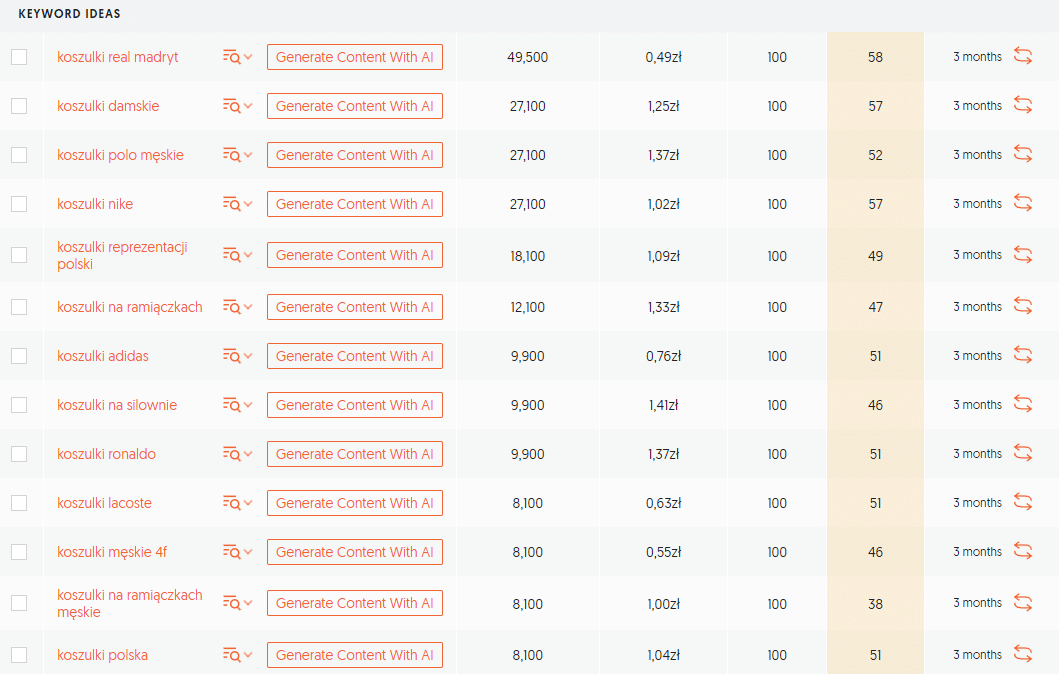Generate Content With AI for koszulki damskie
This screenshot has width=1059, height=674.
tap(355, 106)
